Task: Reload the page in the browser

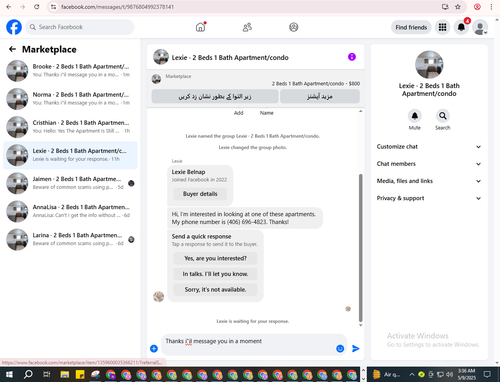Action: tap(37, 7)
